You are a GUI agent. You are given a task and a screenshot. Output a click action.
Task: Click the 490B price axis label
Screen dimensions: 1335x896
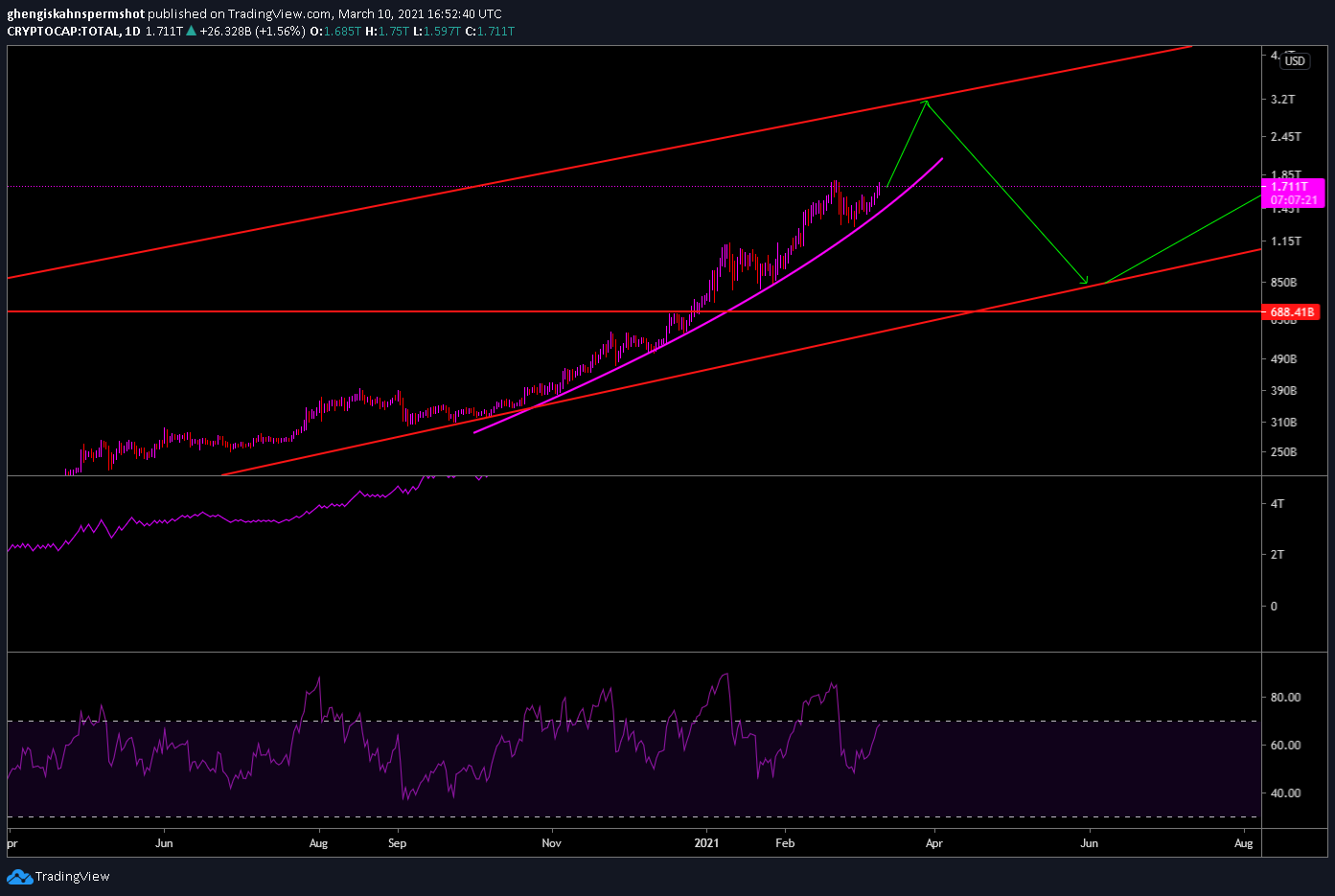click(1284, 359)
